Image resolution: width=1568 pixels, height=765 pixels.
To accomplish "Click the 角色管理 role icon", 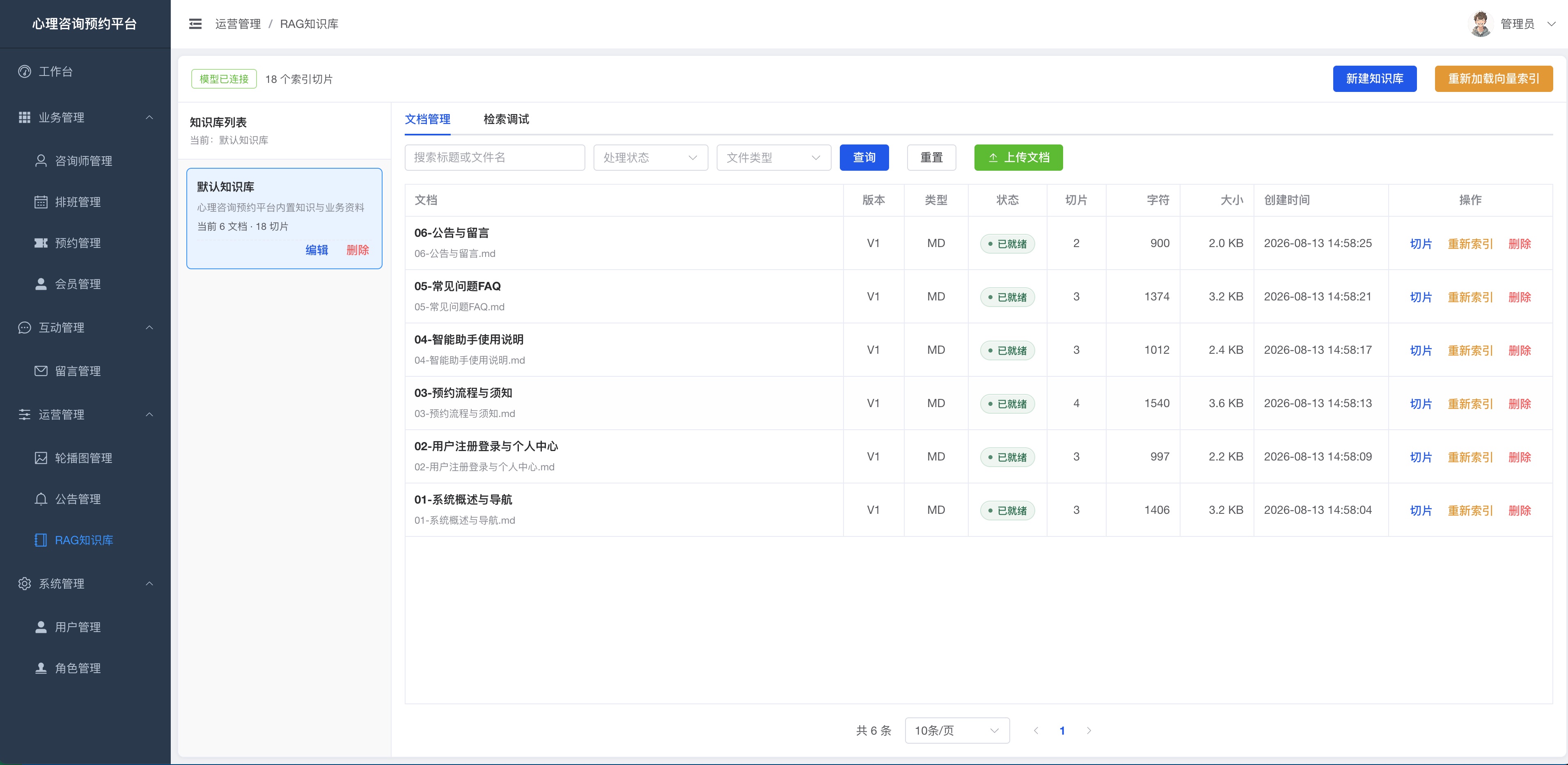I will tap(41, 668).
